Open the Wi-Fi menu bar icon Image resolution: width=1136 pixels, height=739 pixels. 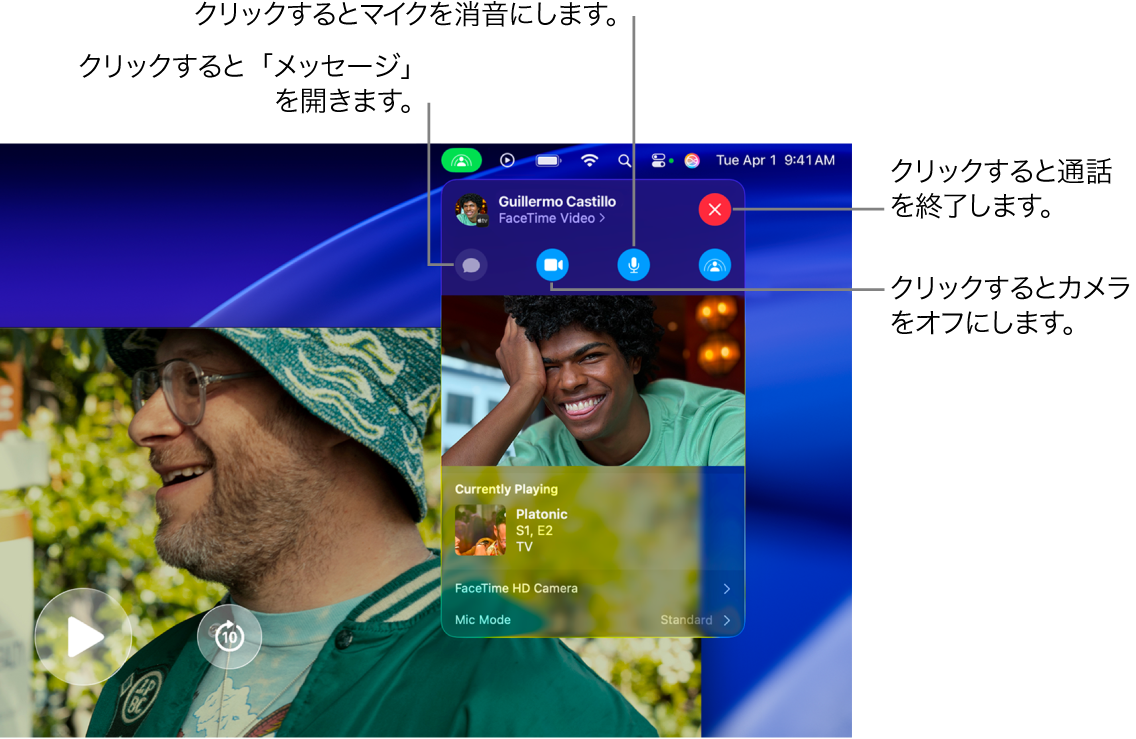pos(590,160)
